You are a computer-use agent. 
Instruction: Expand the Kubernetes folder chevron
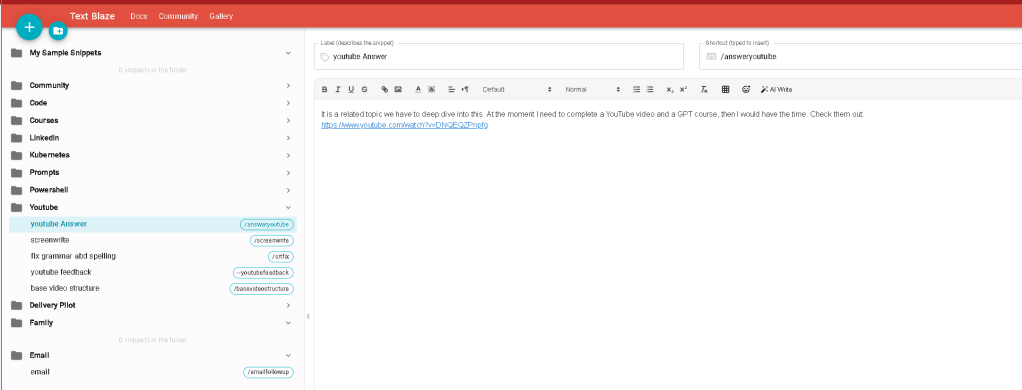coord(288,155)
